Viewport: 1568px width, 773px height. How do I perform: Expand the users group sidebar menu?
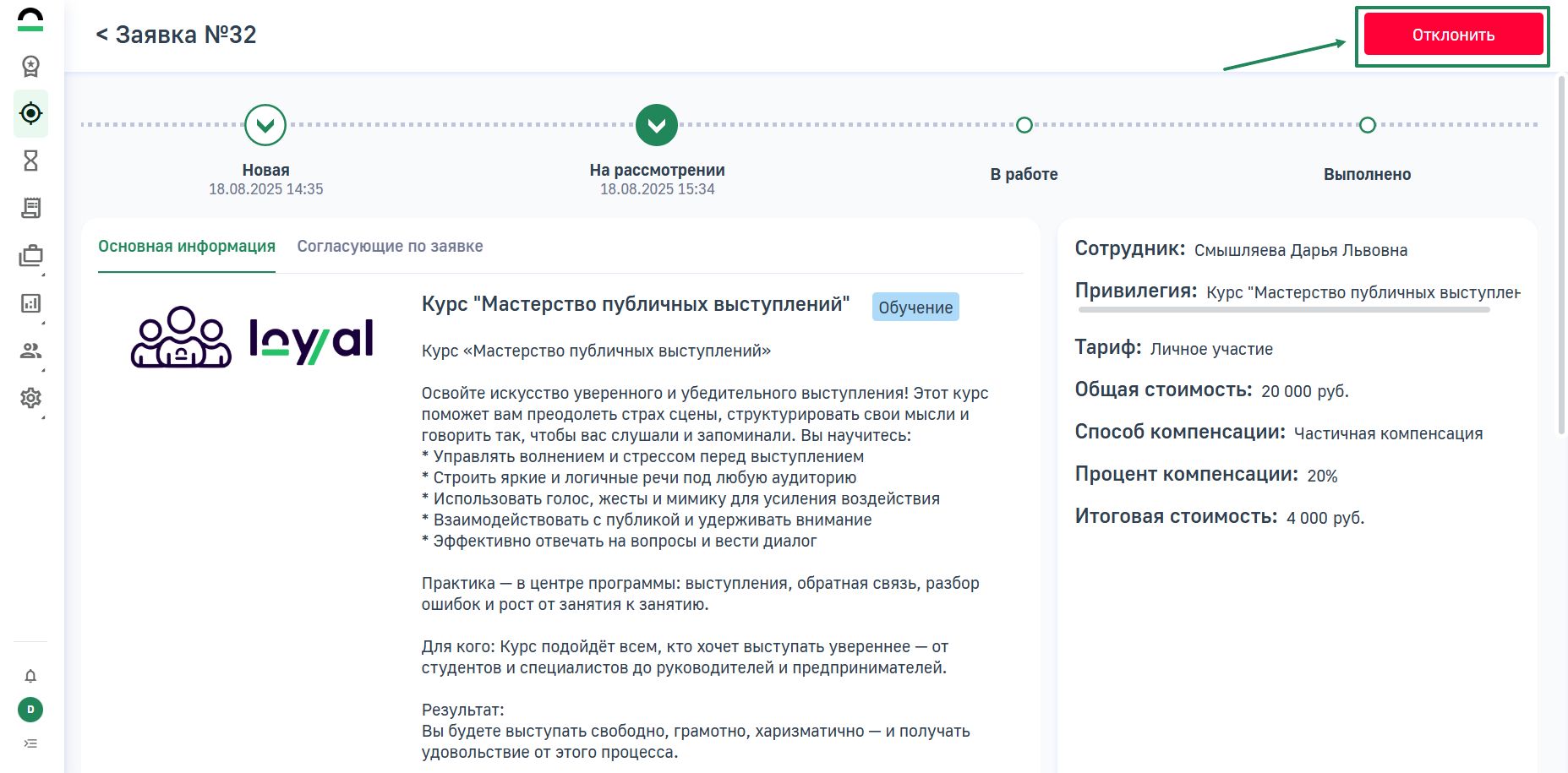[30, 351]
